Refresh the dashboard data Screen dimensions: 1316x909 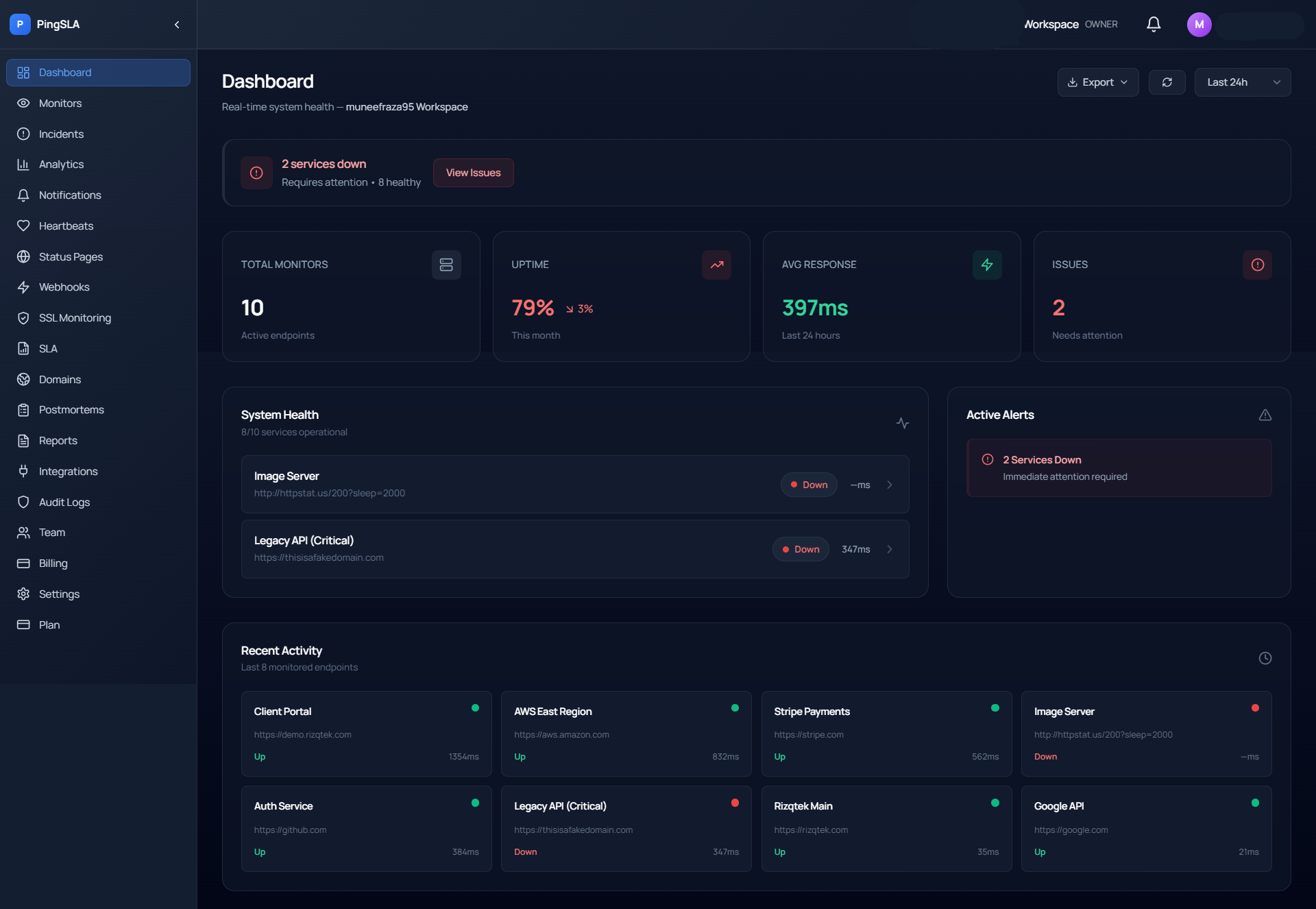pyautogui.click(x=1167, y=82)
